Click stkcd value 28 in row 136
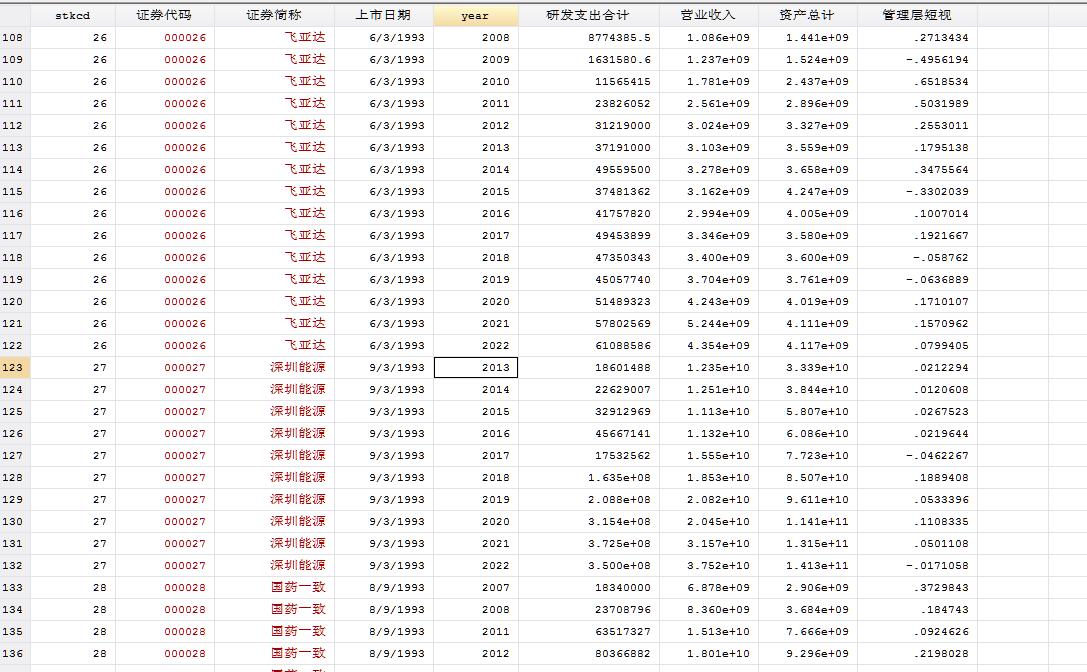This screenshot has width=1087, height=672. (73, 653)
